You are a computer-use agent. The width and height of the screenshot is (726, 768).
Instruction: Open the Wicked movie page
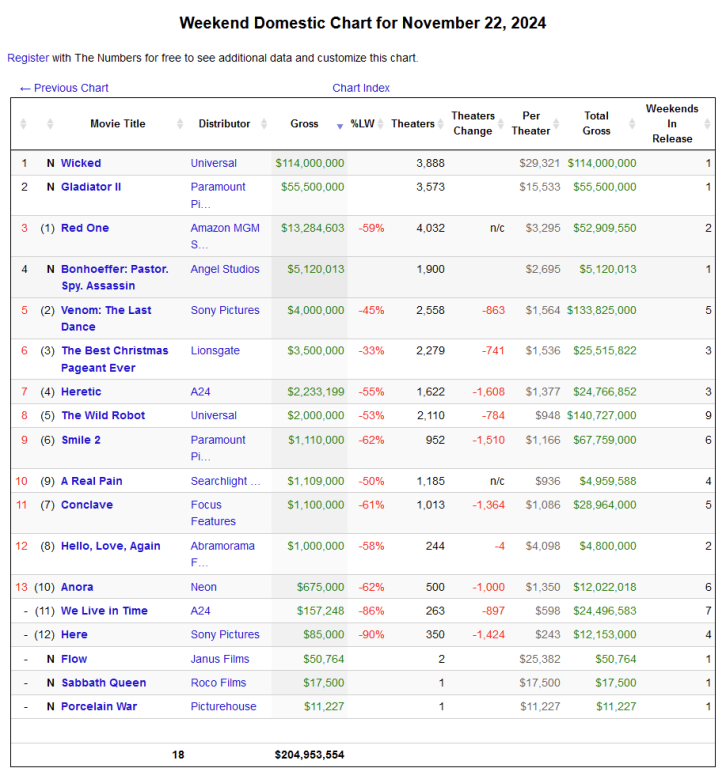[x=81, y=163]
